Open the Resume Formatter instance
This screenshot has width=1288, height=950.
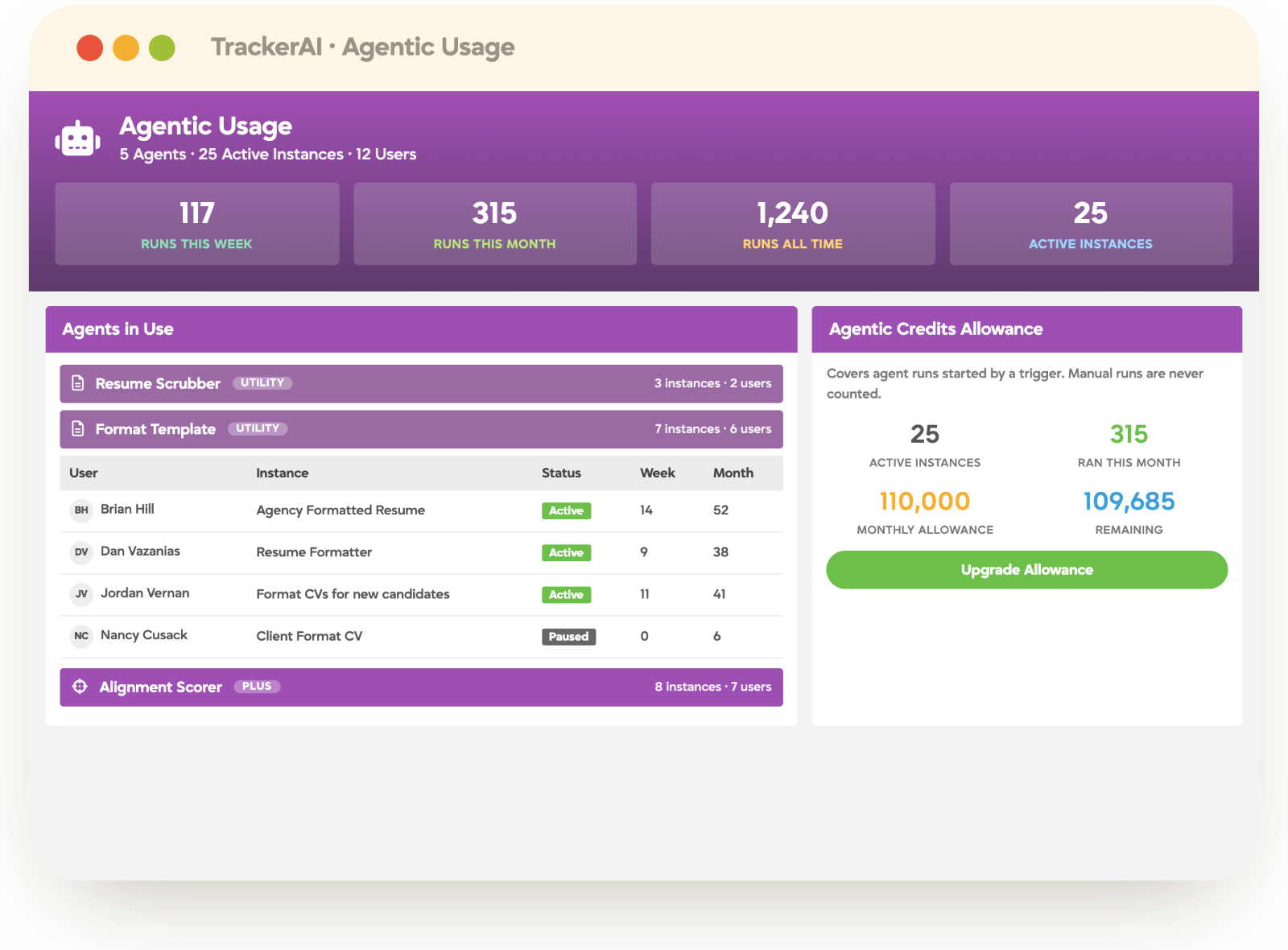[x=314, y=552]
